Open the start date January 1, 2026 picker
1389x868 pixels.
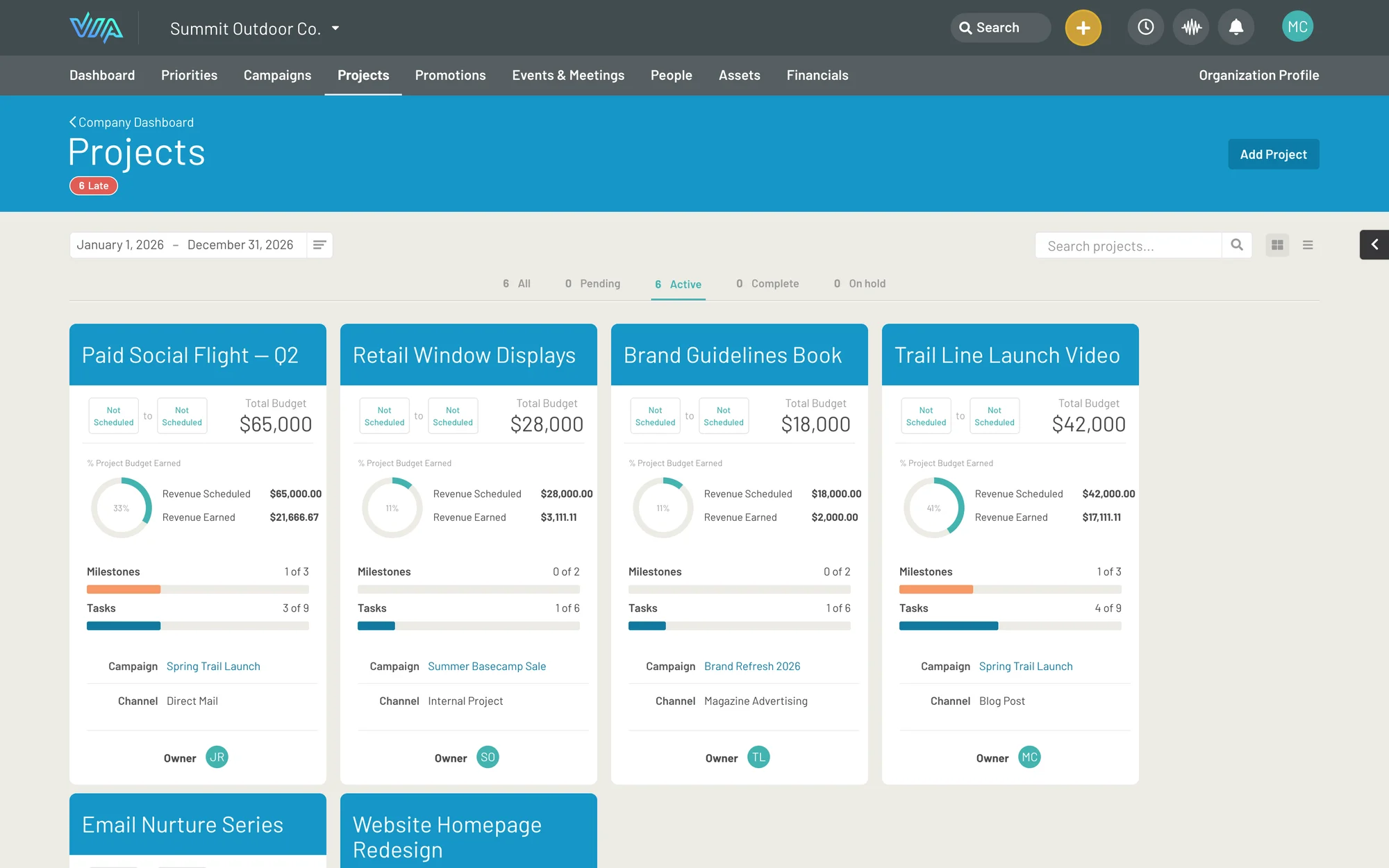click(x=120, y=245)
